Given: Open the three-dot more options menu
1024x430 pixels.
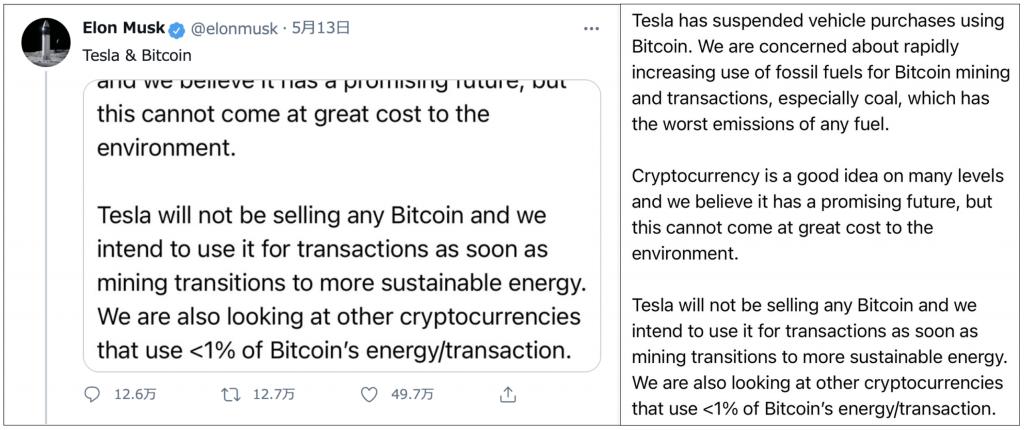Looking at the screenshot, I should [x=592, y=29].
